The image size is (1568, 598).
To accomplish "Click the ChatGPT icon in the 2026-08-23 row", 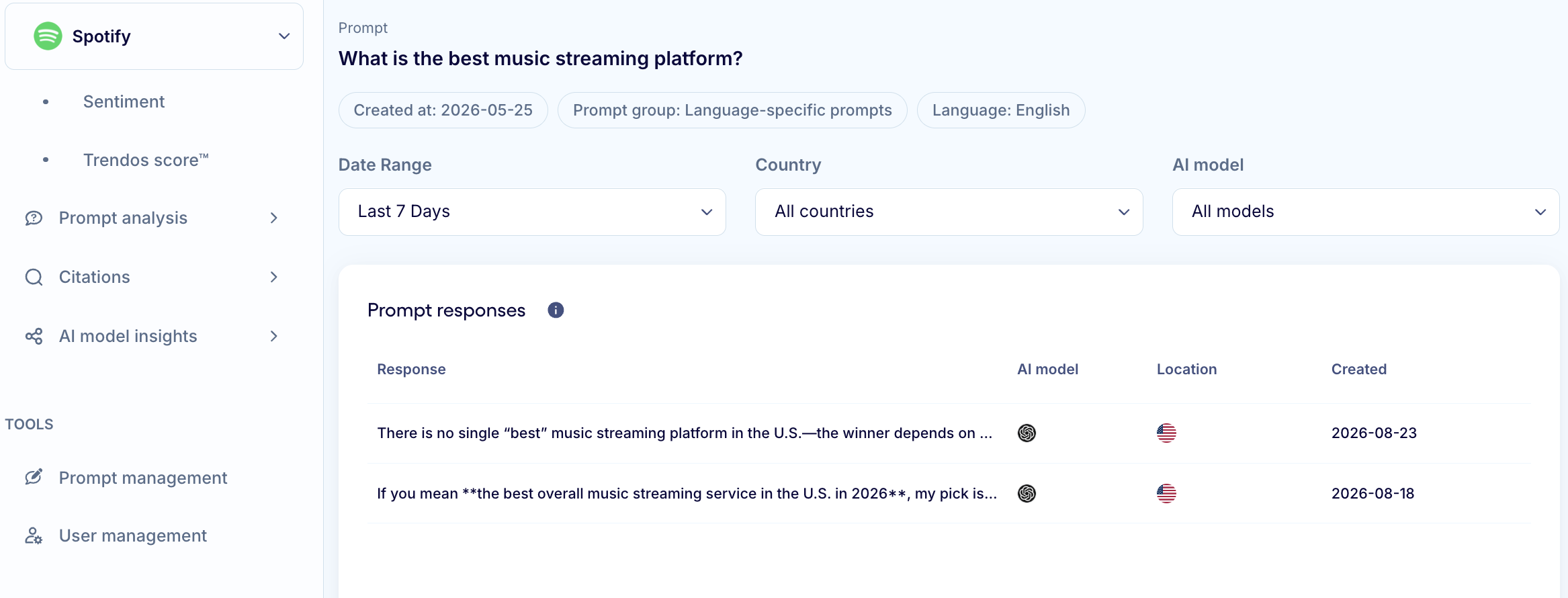I will point(1027,433).
